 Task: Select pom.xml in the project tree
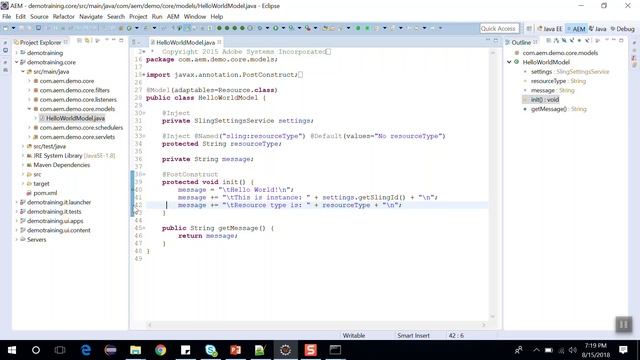(x=45, y=193)
